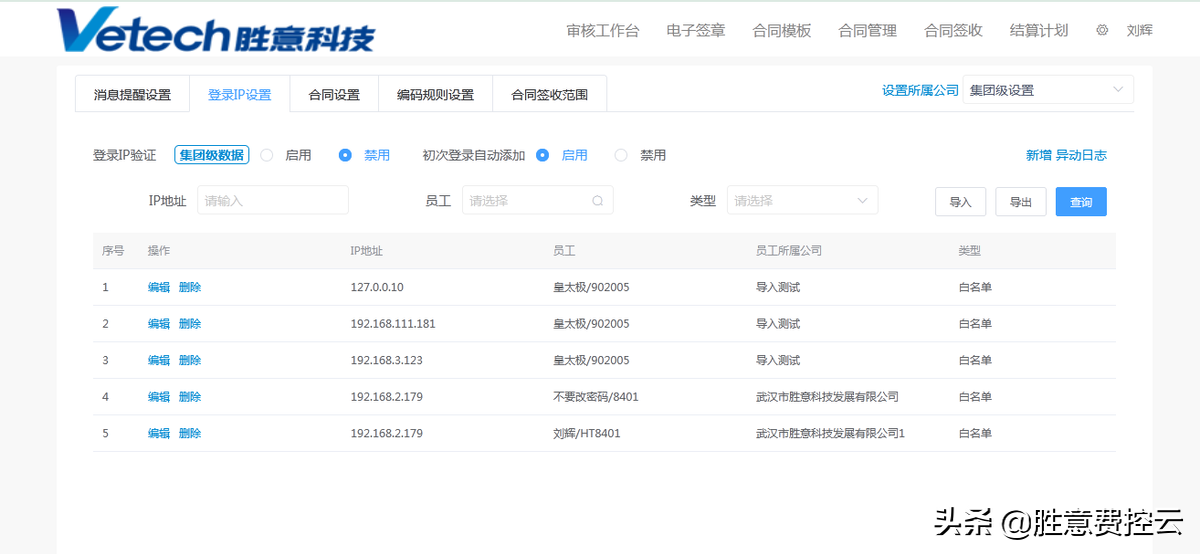
Task: Open 审核工作台 in top navigation
Action: (603, 30)
